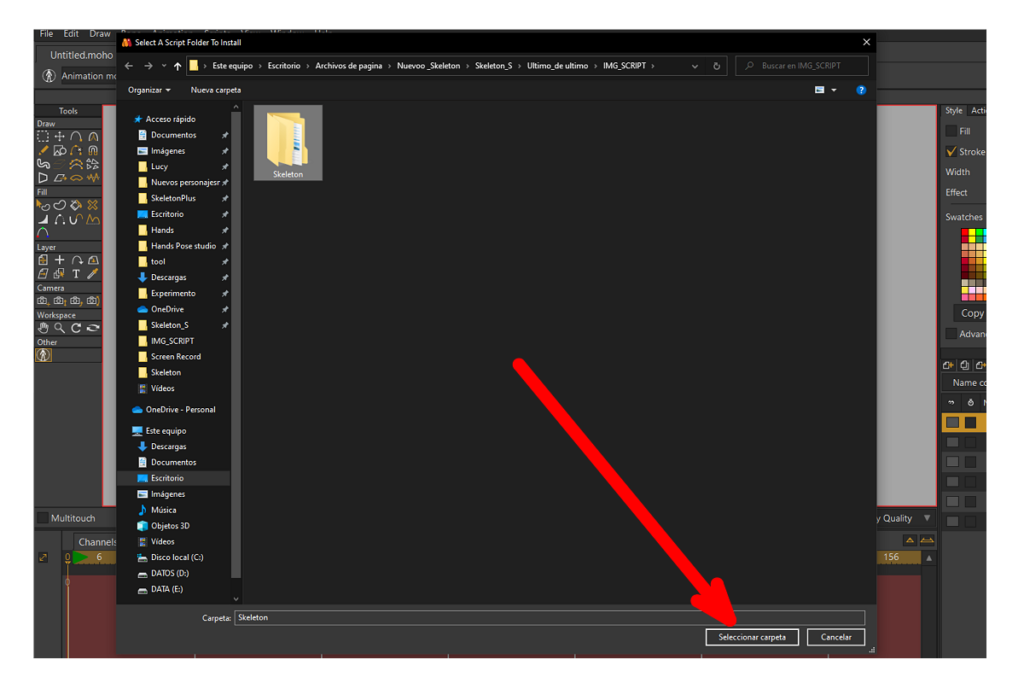Click the back navigation arrow
The height and width of the screenshot is (683, 1024).
tap(129, 66)
